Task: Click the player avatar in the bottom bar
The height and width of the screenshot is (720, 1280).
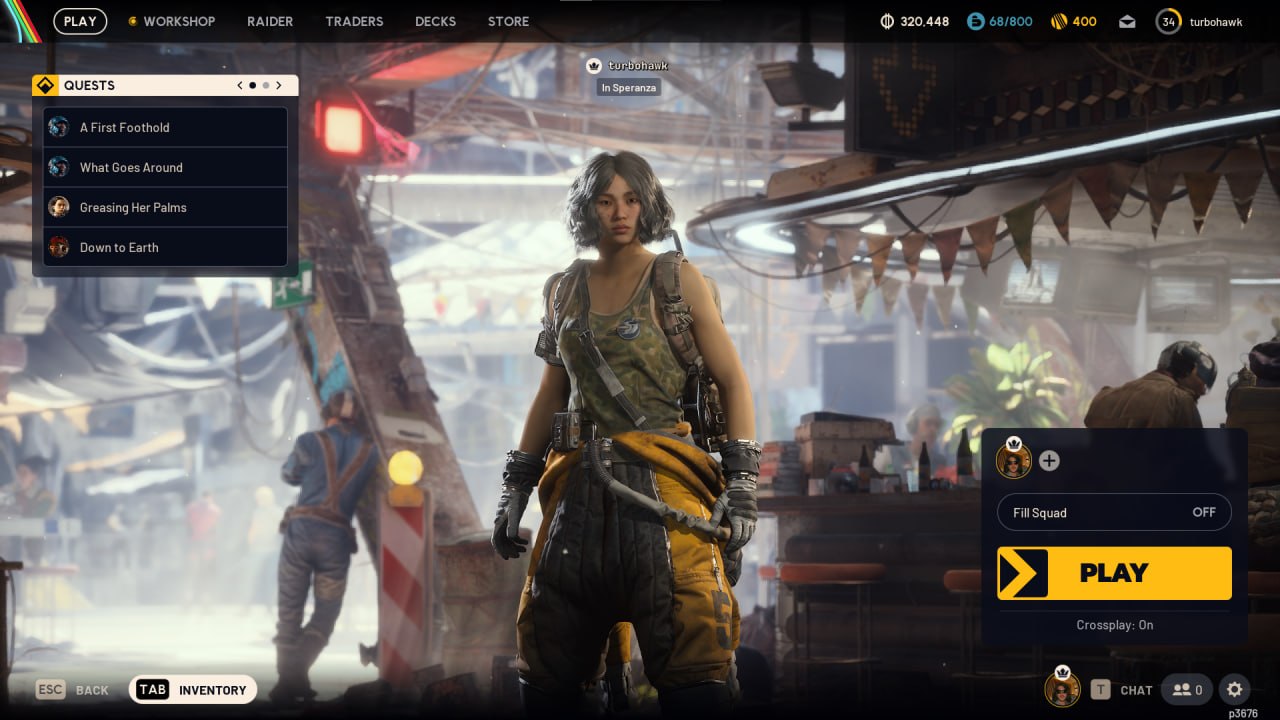Action: pos(1062,689)
